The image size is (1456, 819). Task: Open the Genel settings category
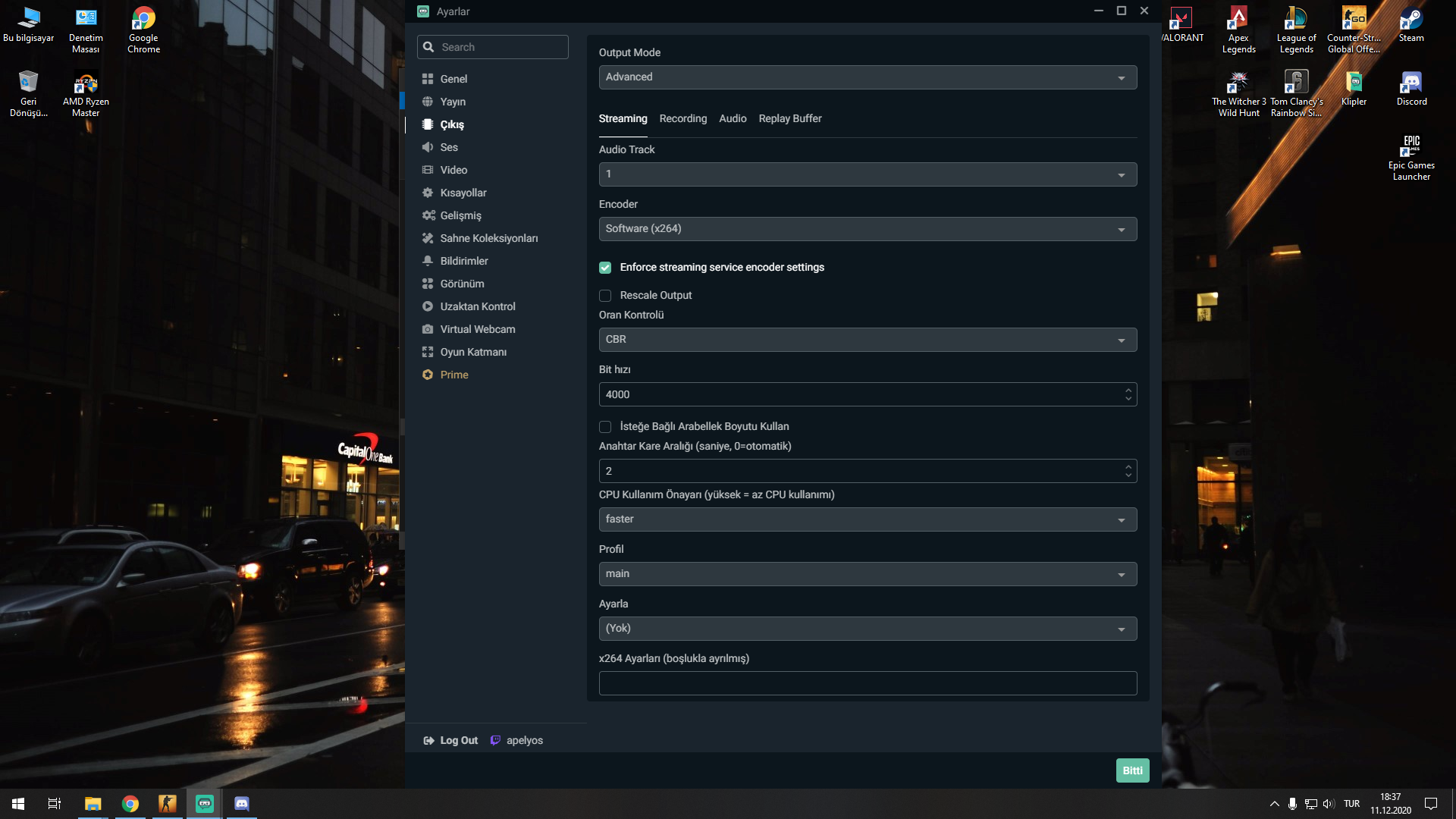point(453,79)
